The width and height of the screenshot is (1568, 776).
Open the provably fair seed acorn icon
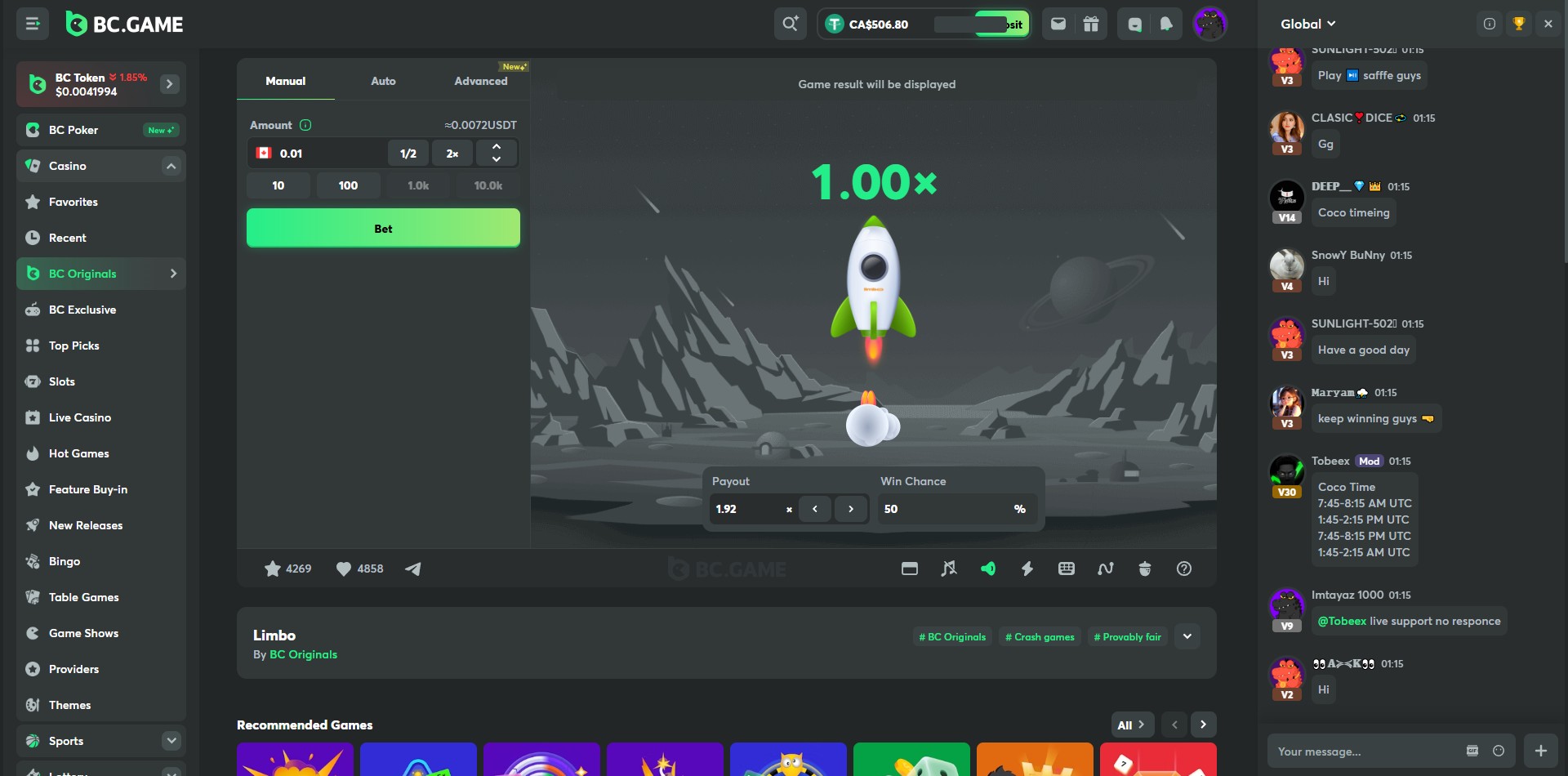1145,569
